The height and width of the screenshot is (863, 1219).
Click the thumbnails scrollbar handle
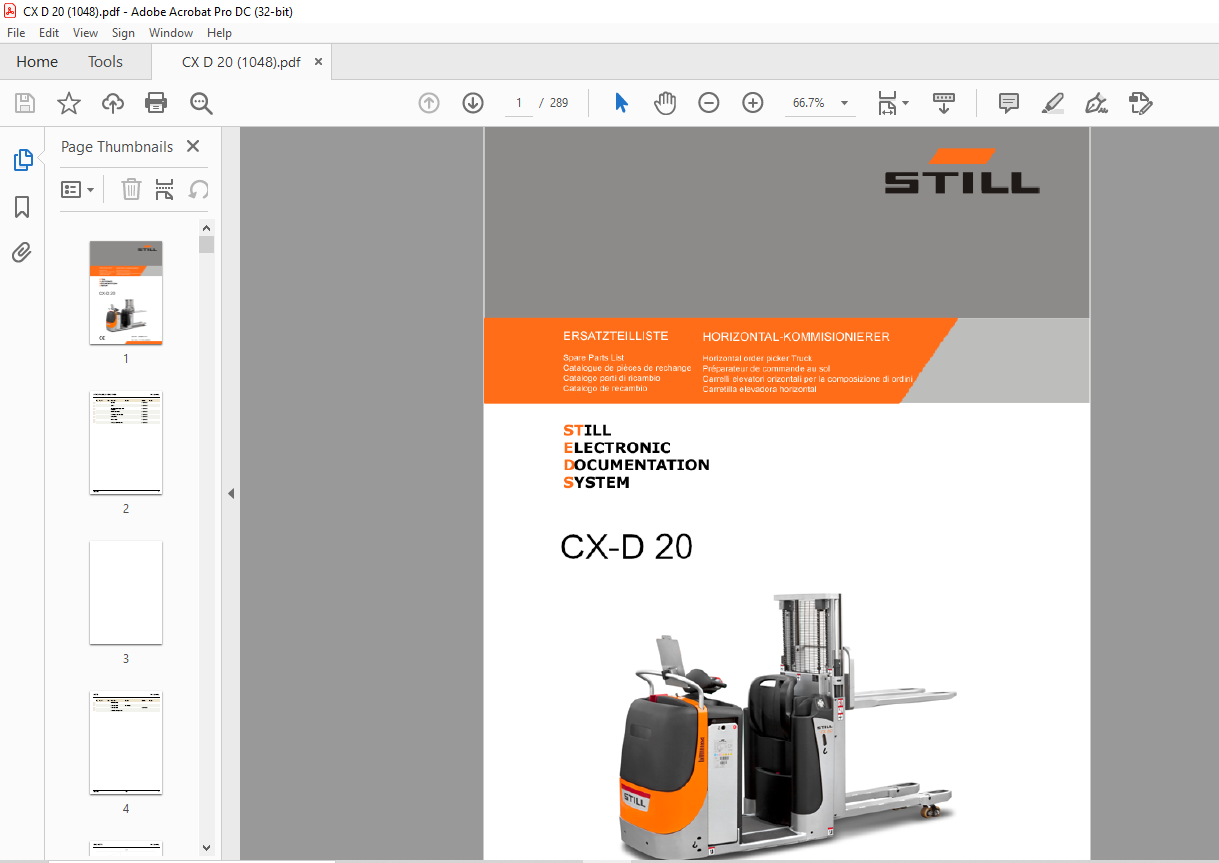206,245
